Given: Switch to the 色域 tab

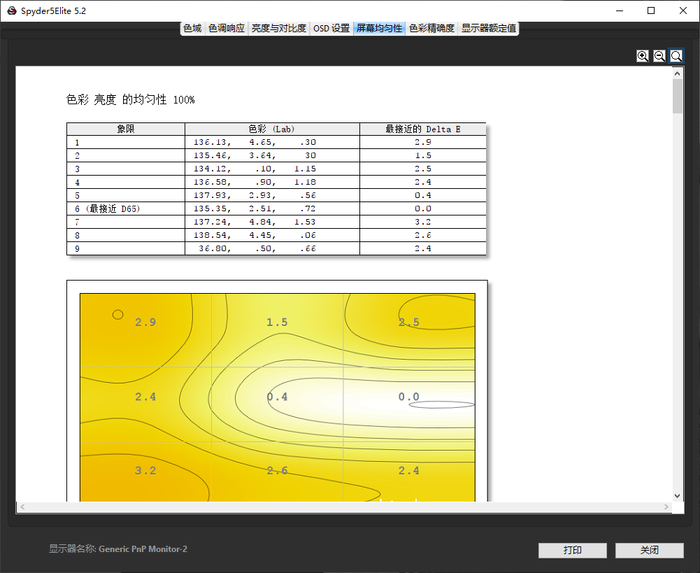Looking at the screenshot, I should (193, 29).
